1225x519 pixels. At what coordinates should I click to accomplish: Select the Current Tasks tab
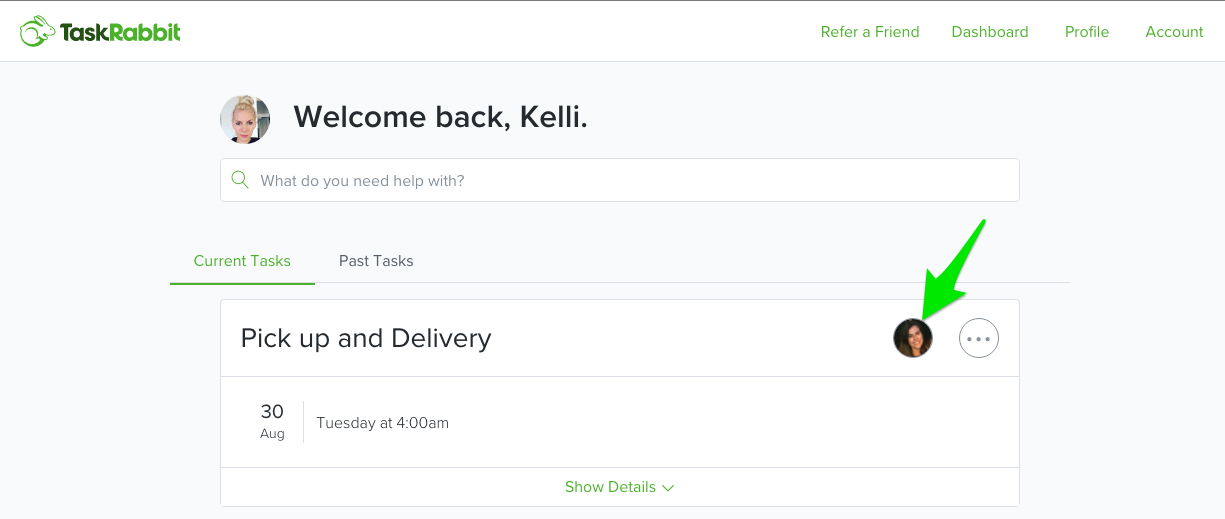(242, 261)
